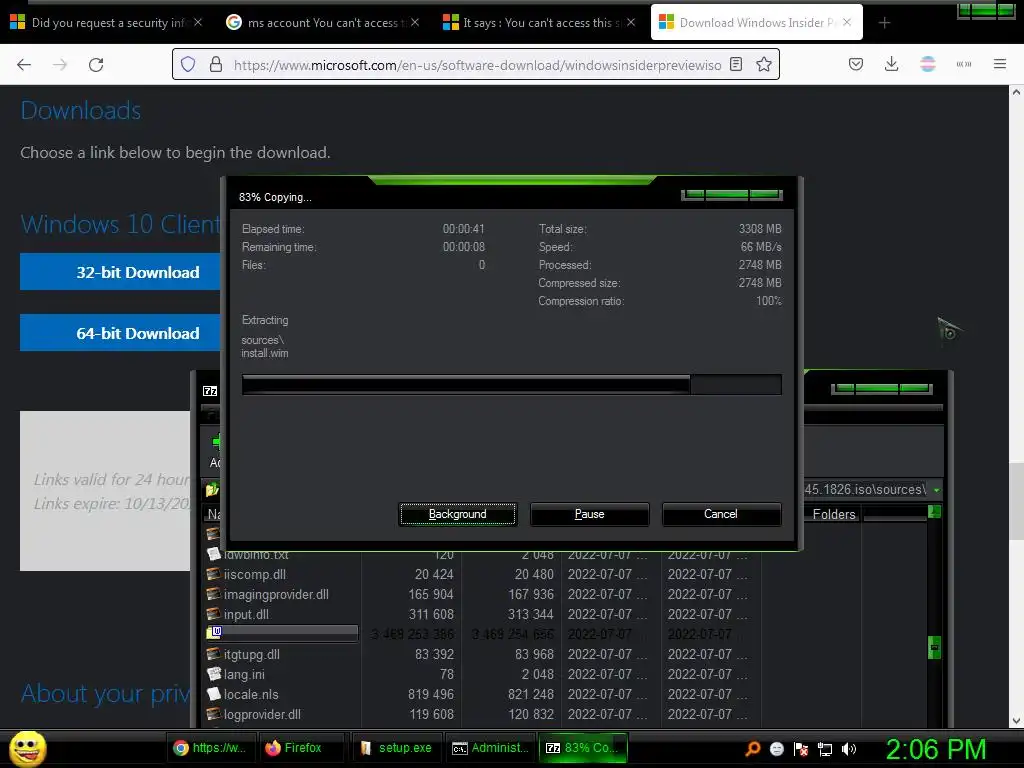The width and height of the screenshot is (1024, 768).
Task: Open Firefox application menu
Action: pyautogui.click(x=1000, y=64)
